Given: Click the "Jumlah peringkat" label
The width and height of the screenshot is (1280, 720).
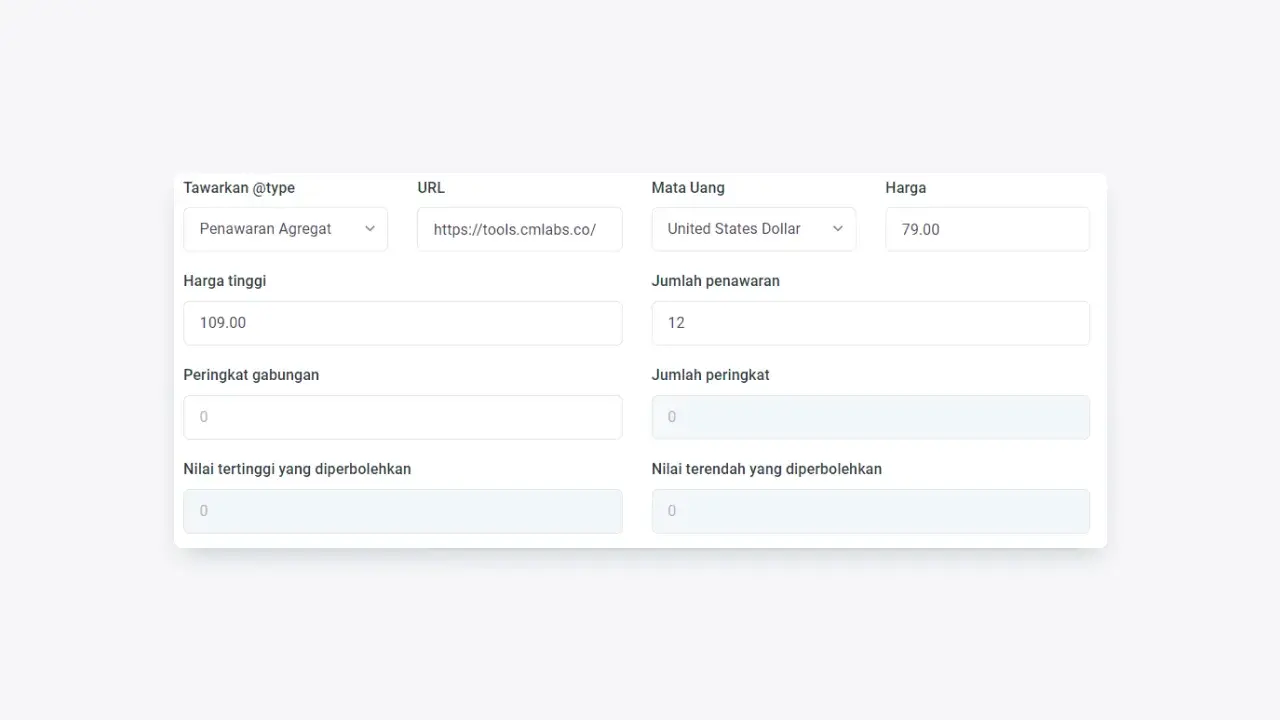Looking at the screenshot, I should click(x=710, y=375).
